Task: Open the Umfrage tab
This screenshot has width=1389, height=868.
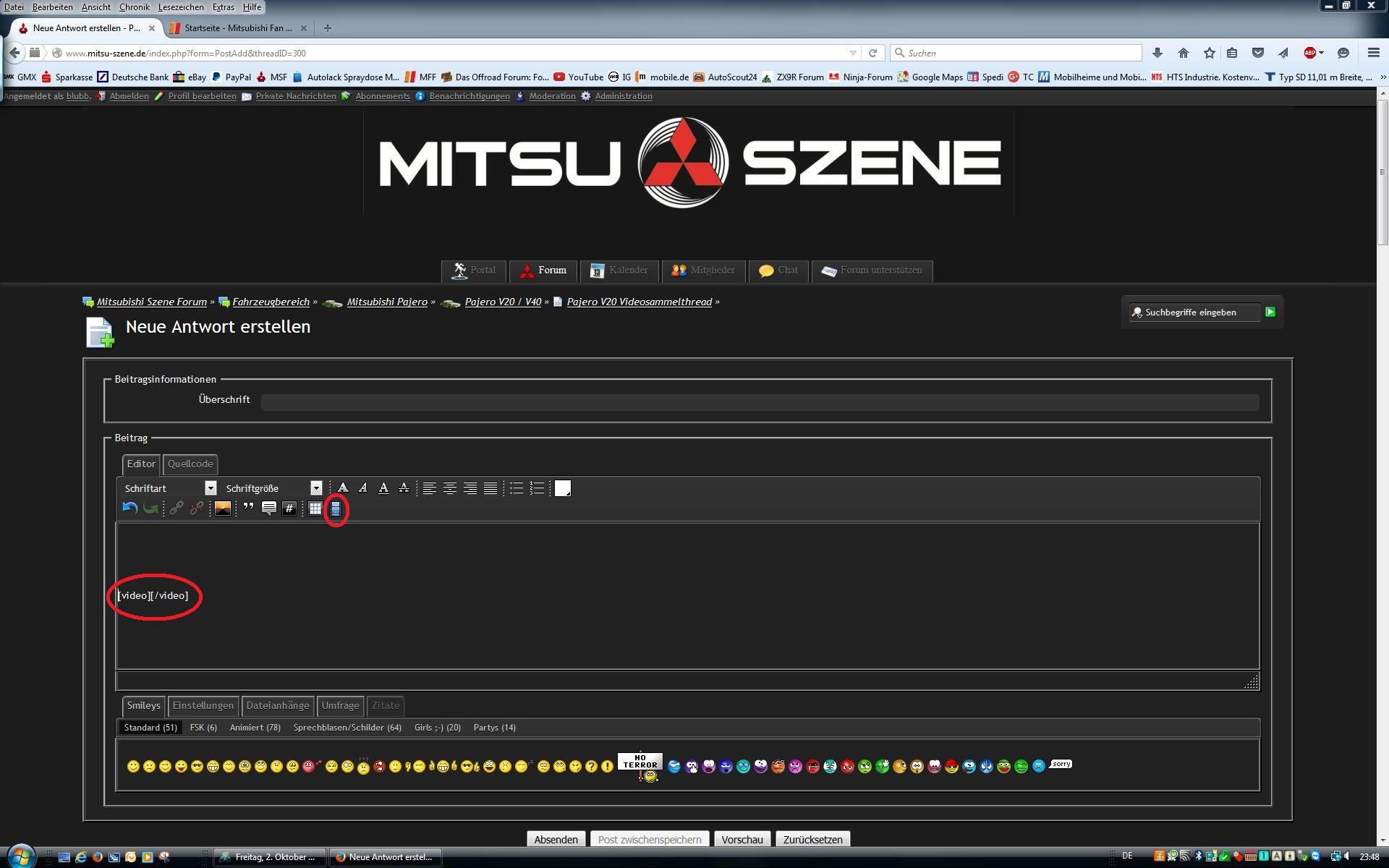Action: (340, 705)
